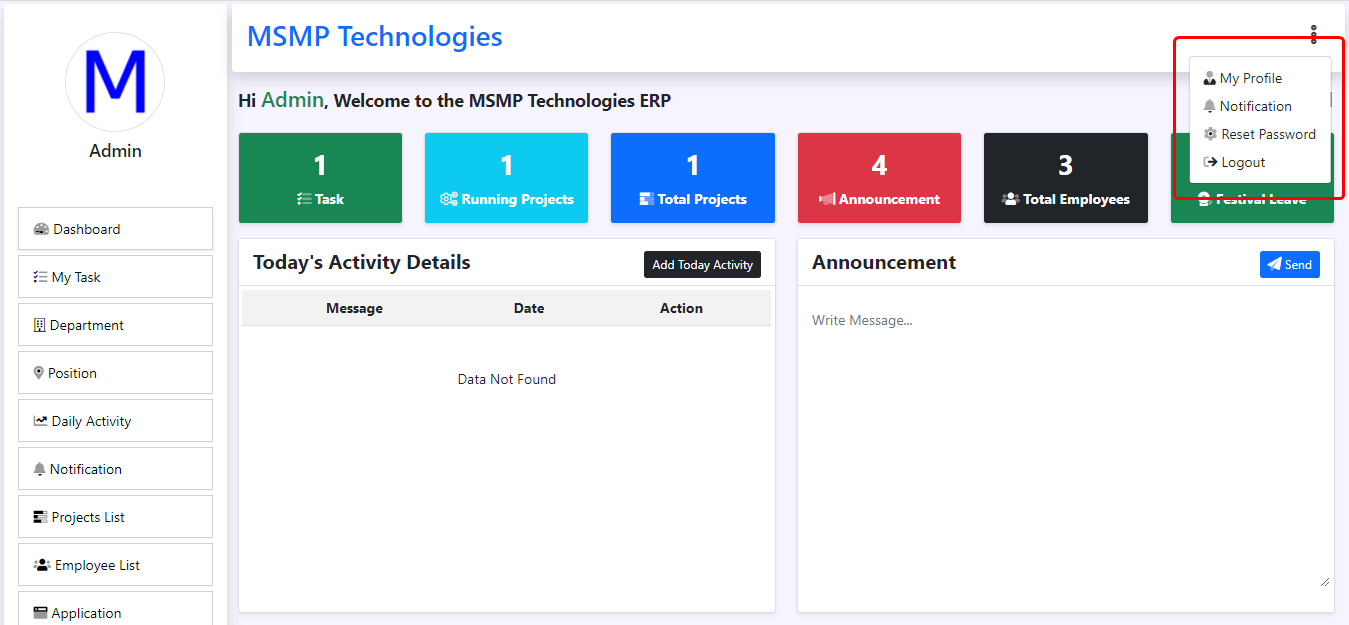Click the person icon beside My Profile
Image resolution: width=1349 pixels, height=625 pixels.
click(1210, 78)
